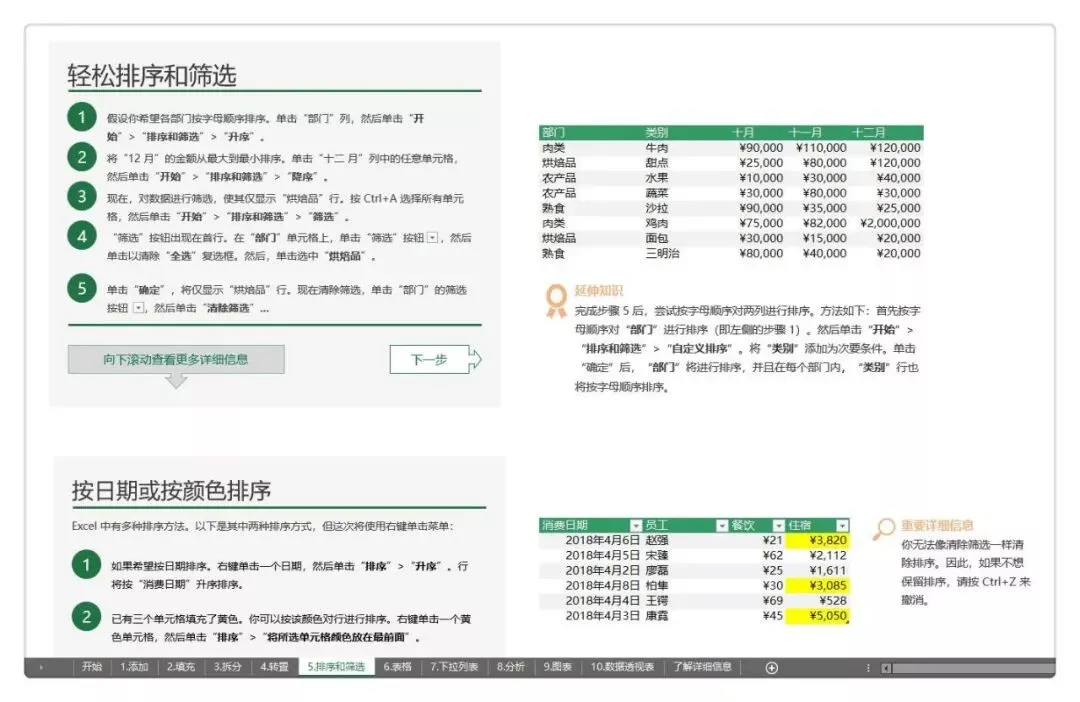
Task: Click the sheet navigation arrow before 开始 tab
Action: (x=41, y=668)
